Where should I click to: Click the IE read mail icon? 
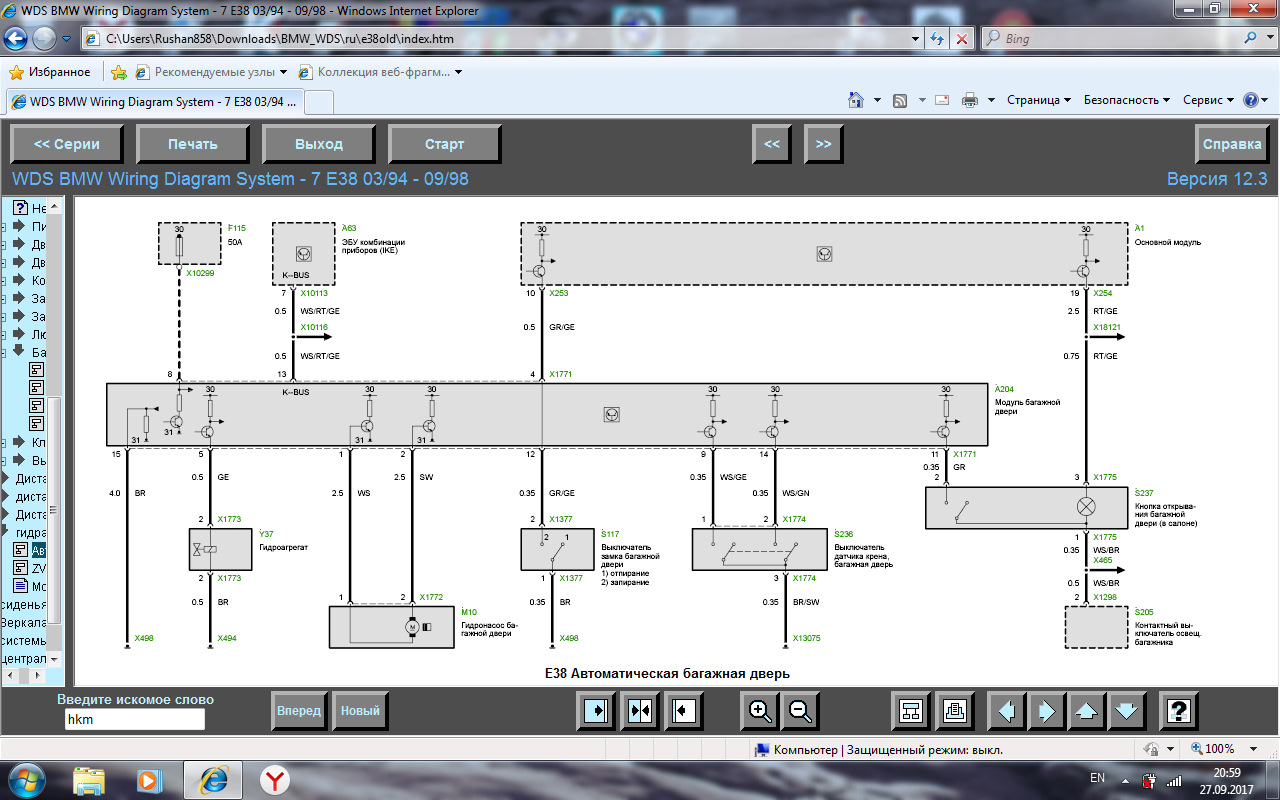pyautogui.click(x=942, y=100)
